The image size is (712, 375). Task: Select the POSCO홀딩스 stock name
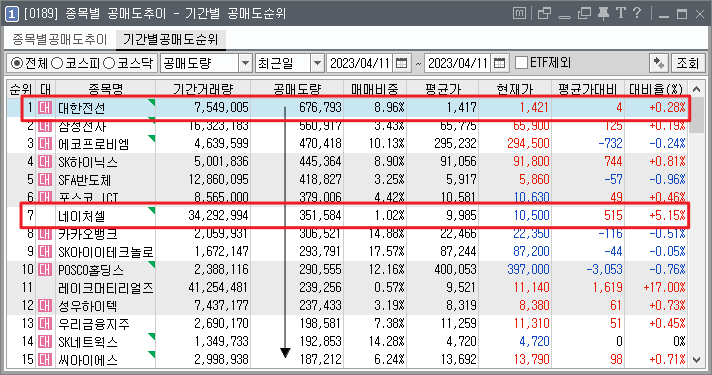click(91, 270)
